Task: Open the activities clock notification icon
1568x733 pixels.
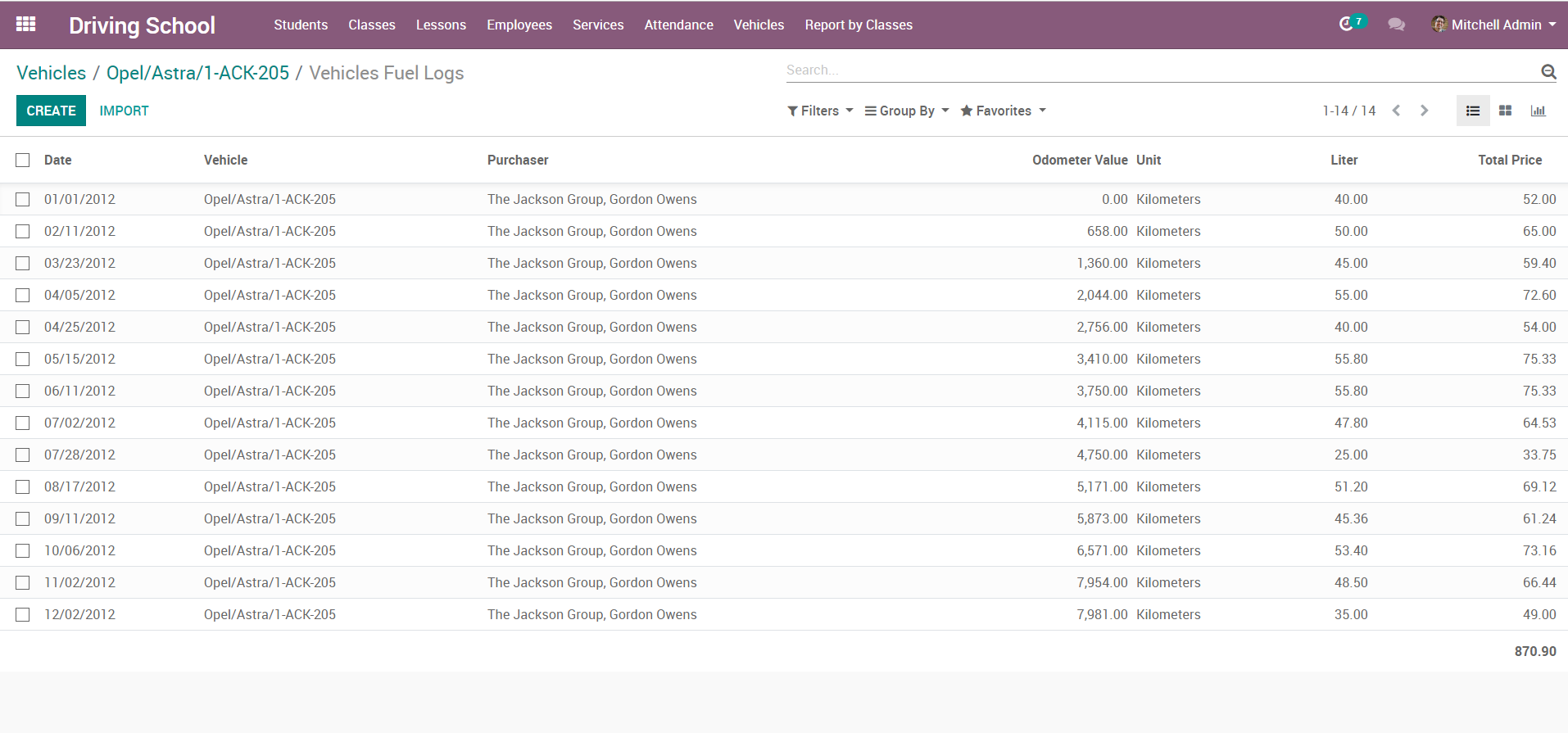Action: point(1346,25)
